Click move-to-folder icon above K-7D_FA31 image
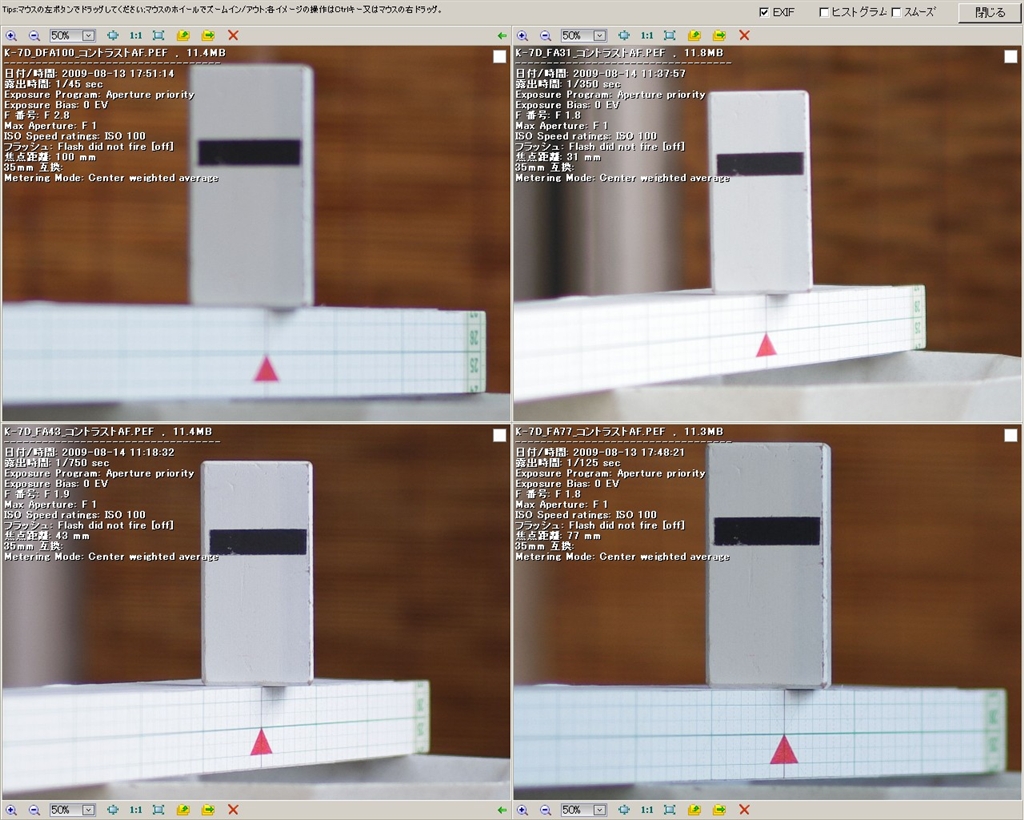This screenshot has width=1024, height=820. 719,36
